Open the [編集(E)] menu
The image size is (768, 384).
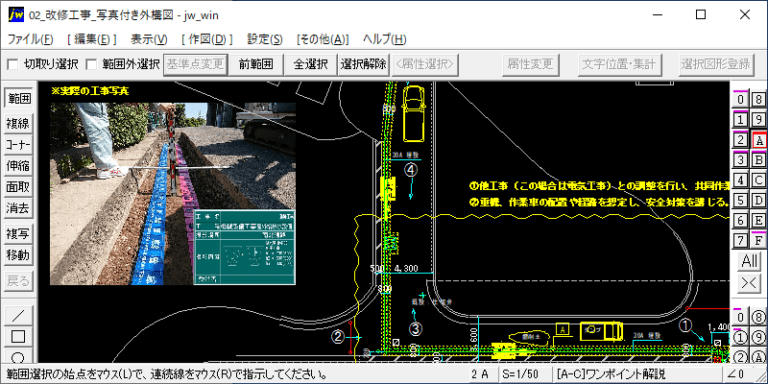coord(92,40)
